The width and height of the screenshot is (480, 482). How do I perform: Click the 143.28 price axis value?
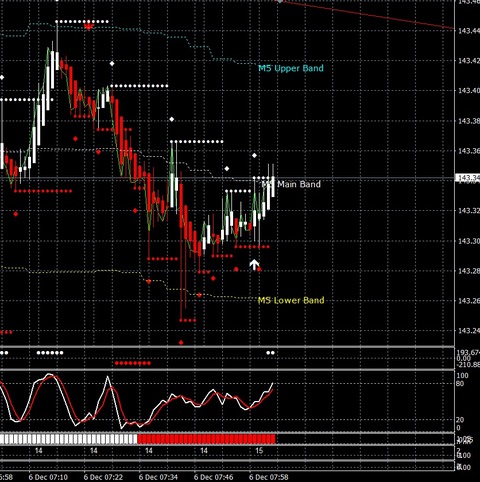coord(469,271)
